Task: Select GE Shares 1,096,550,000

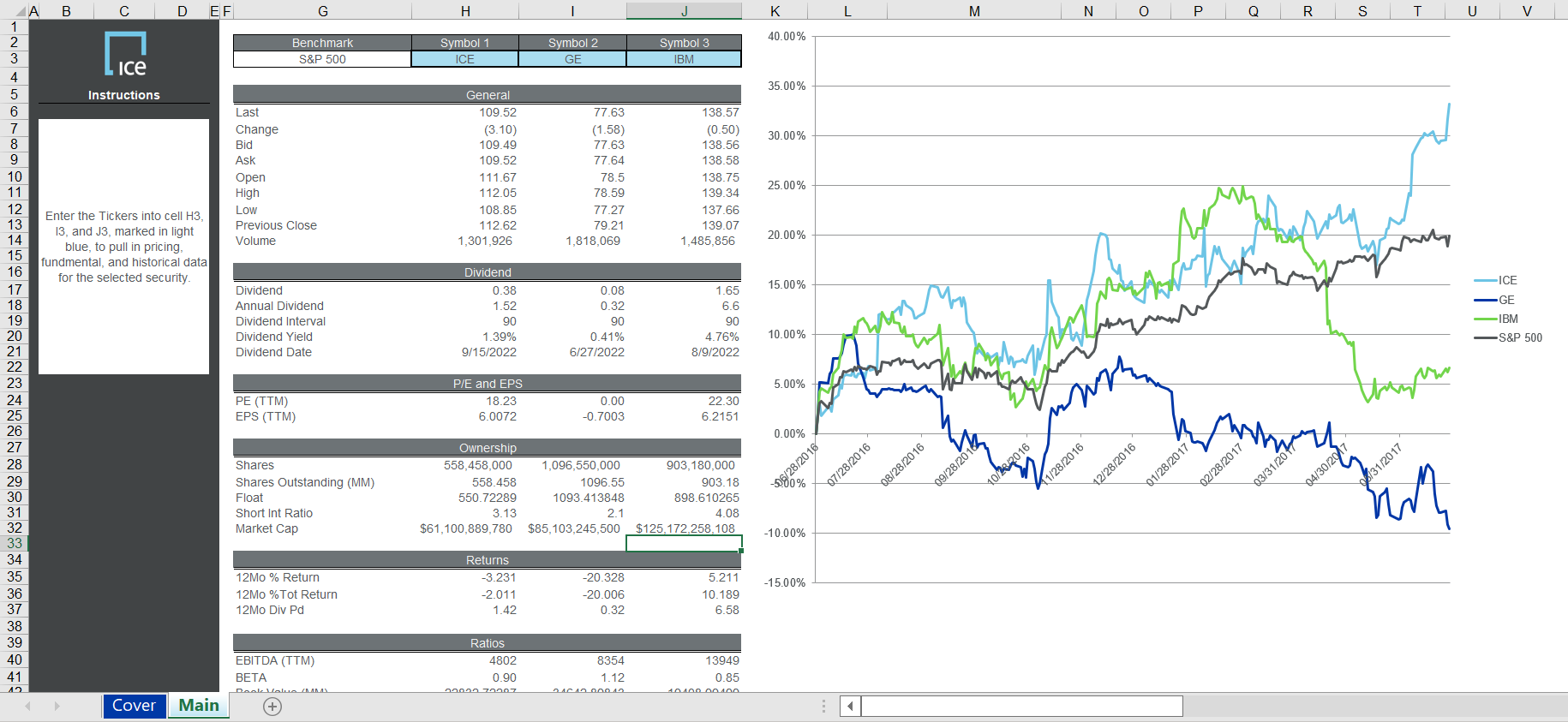Action: click(581, 465)
